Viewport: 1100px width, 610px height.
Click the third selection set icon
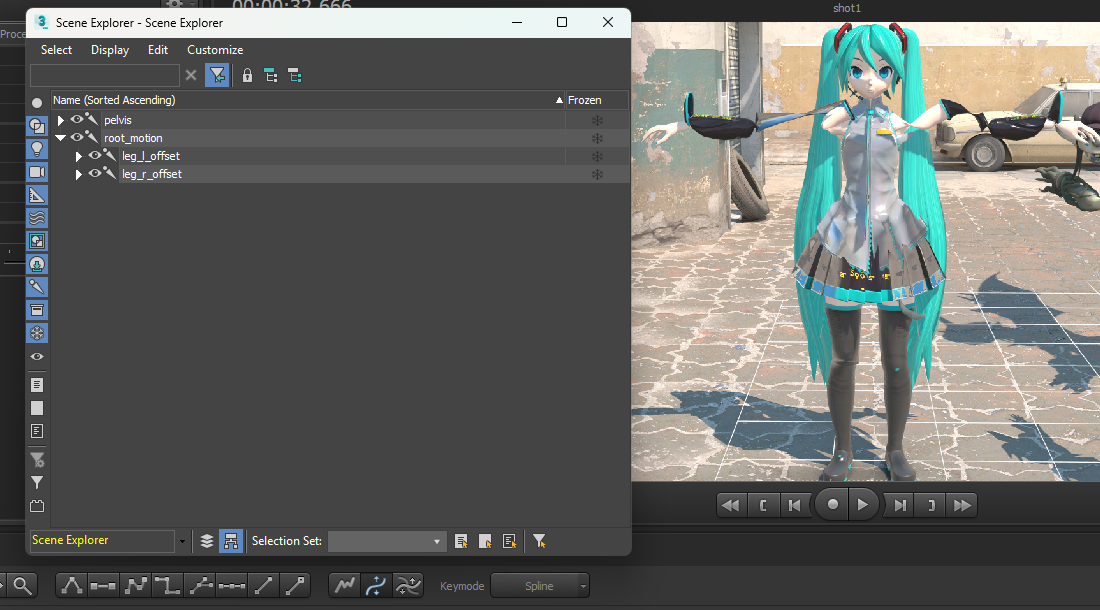[x=509, y=541]
